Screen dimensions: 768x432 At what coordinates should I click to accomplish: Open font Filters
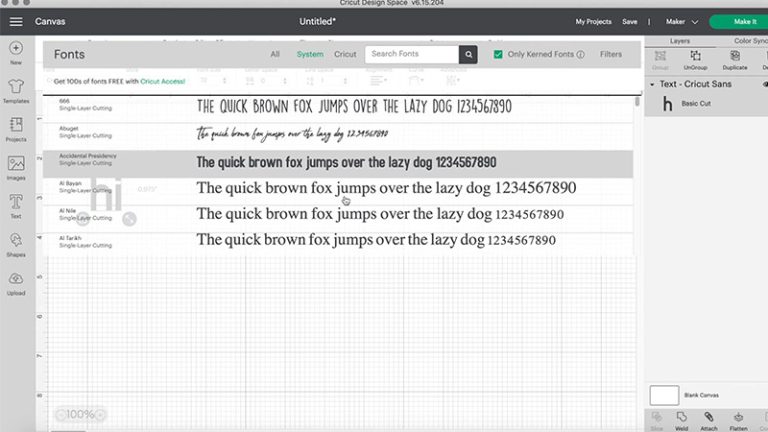click(x=611, y=54)
